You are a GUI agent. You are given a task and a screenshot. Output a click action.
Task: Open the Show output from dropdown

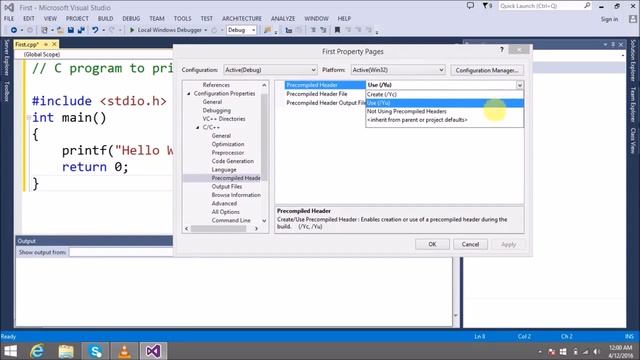coord(122,252)
